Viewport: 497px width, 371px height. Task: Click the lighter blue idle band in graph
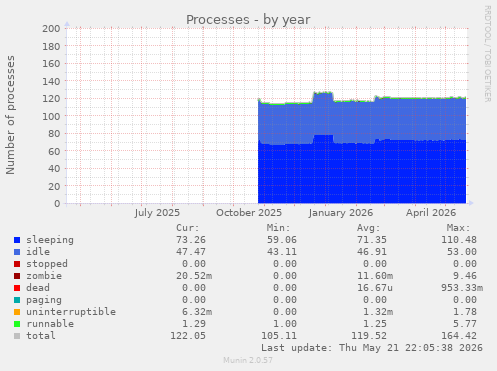(x=362, y=120)
